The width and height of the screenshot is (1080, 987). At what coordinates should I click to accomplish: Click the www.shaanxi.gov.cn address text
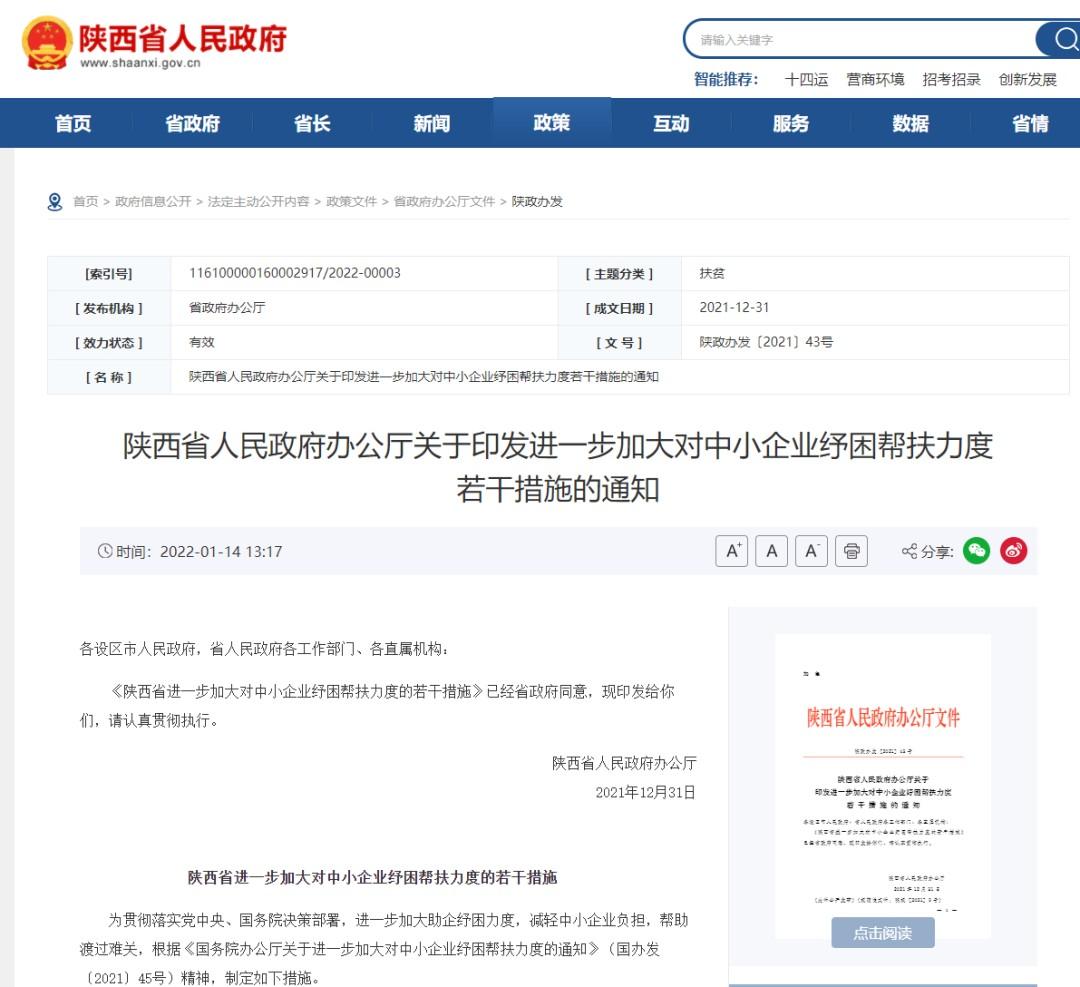tap(141, 63)
